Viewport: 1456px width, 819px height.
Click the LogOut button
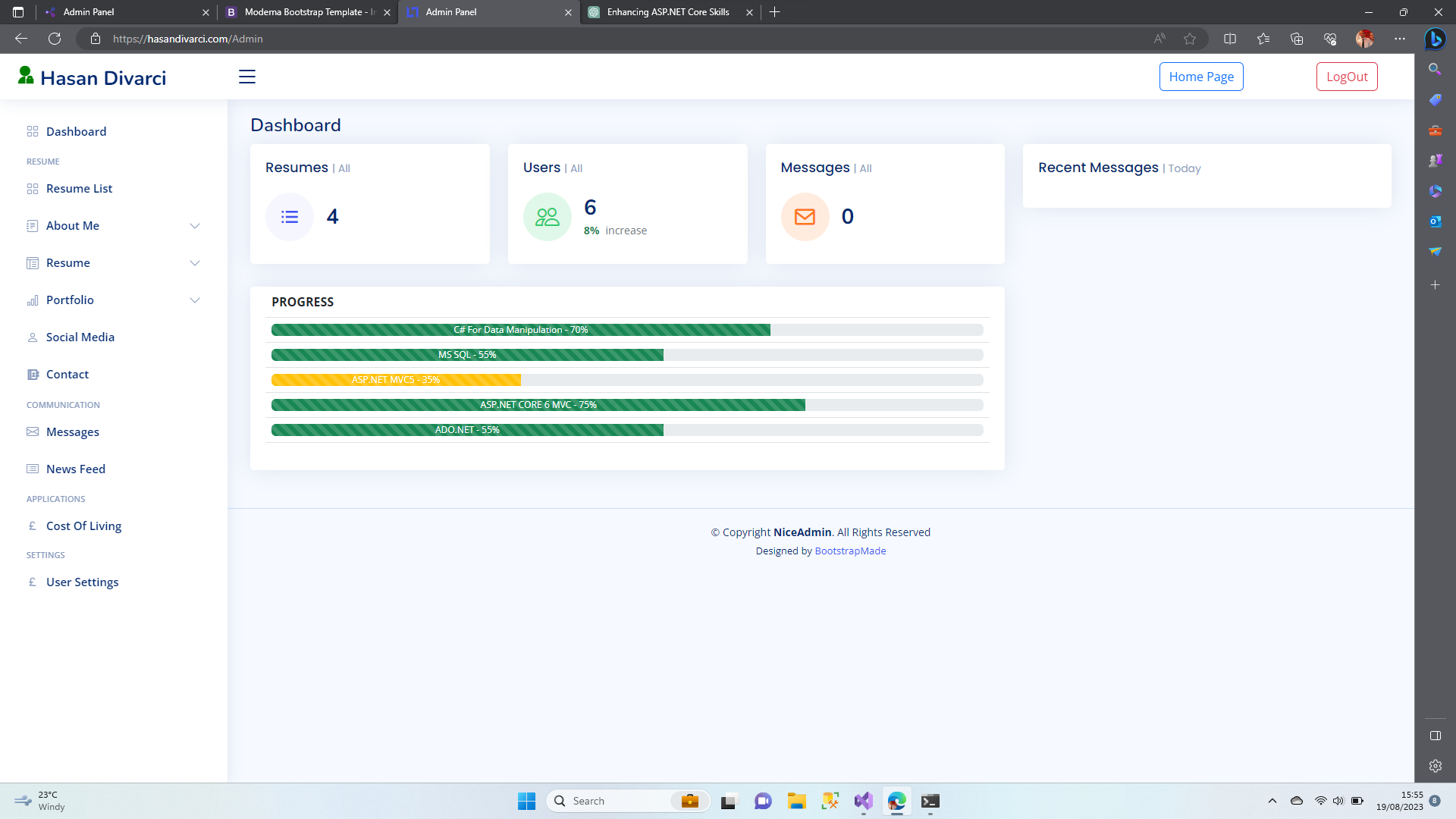point(1347,76)
